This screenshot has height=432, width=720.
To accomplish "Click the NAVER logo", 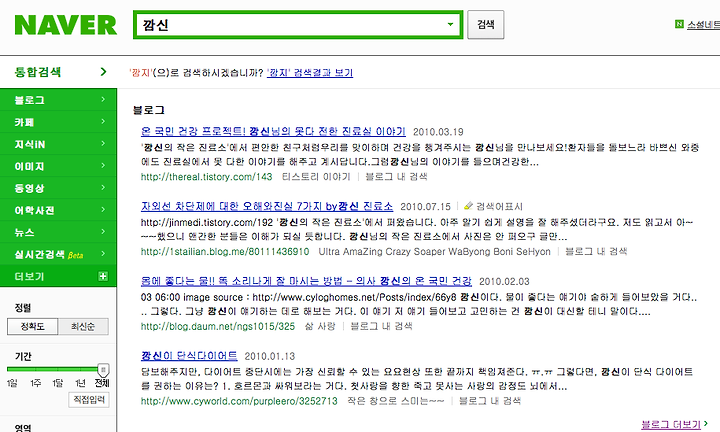I will (66, 25).
